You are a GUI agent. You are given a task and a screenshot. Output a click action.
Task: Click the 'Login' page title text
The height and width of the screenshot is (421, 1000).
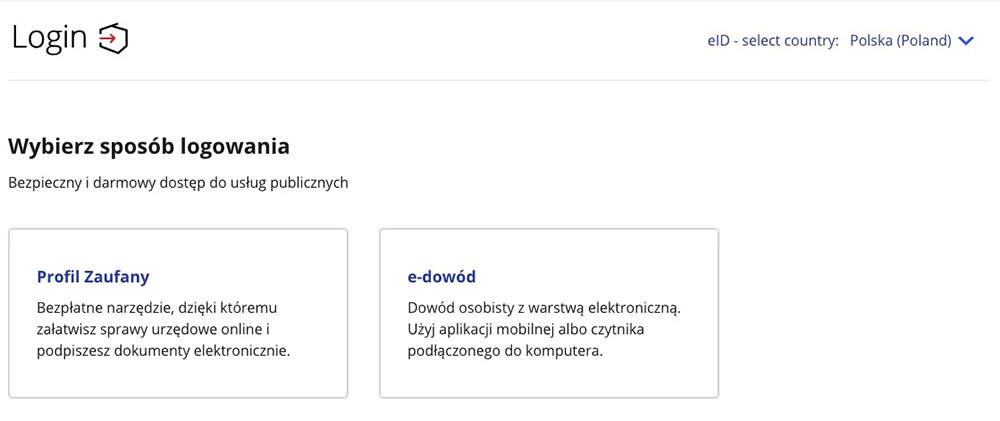pyautogui.click(x=49, y=38)
